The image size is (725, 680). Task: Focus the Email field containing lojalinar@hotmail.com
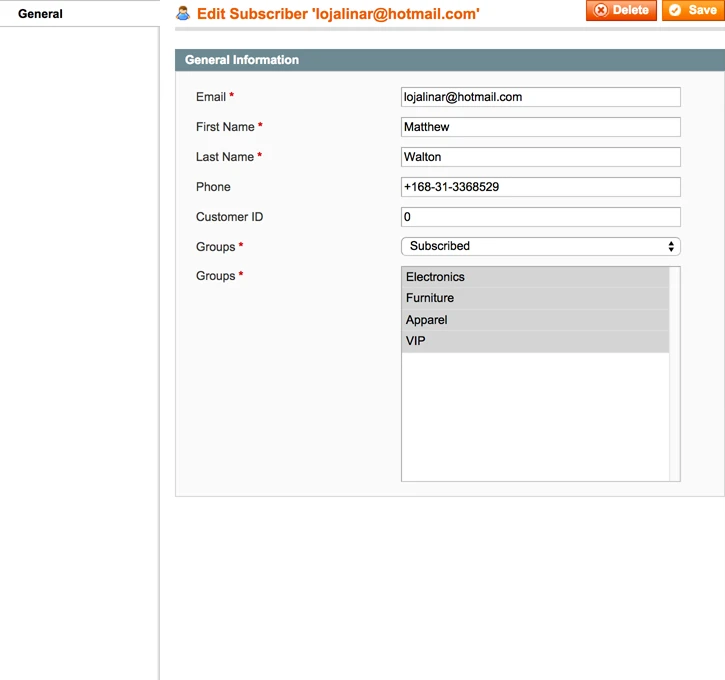(540, 97)
